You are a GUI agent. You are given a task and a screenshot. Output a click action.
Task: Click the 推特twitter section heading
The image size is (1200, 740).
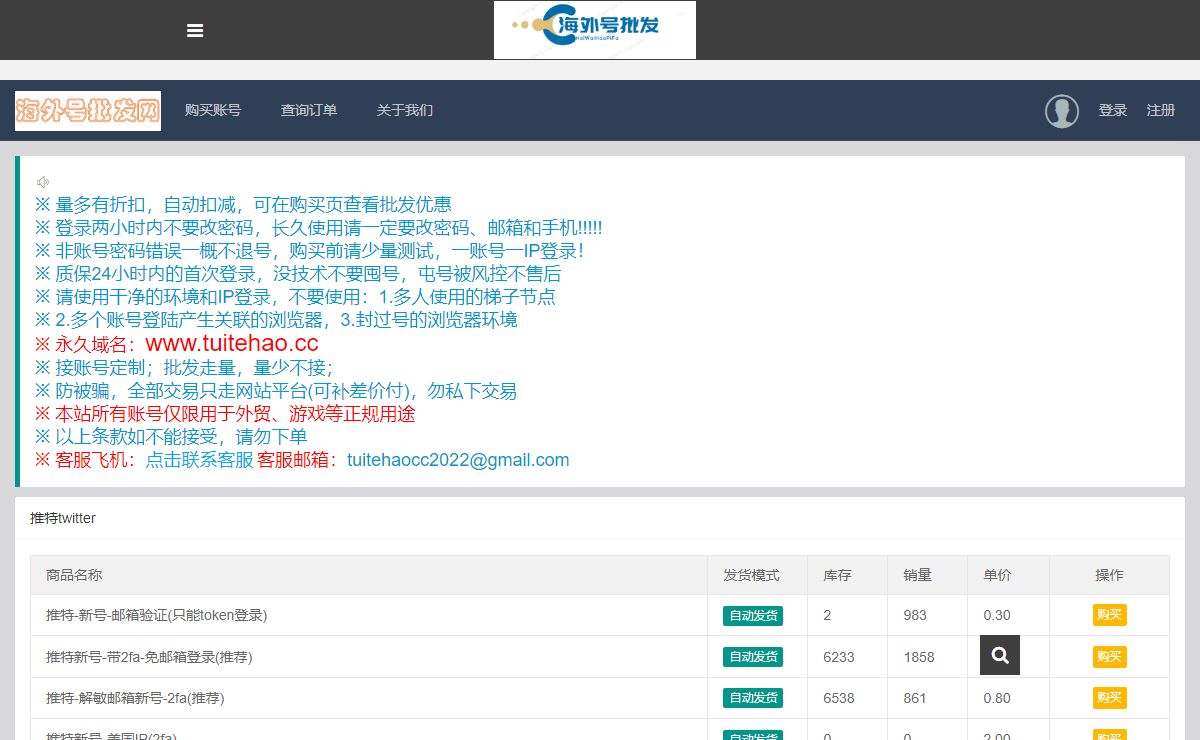(x=63, y=518)
